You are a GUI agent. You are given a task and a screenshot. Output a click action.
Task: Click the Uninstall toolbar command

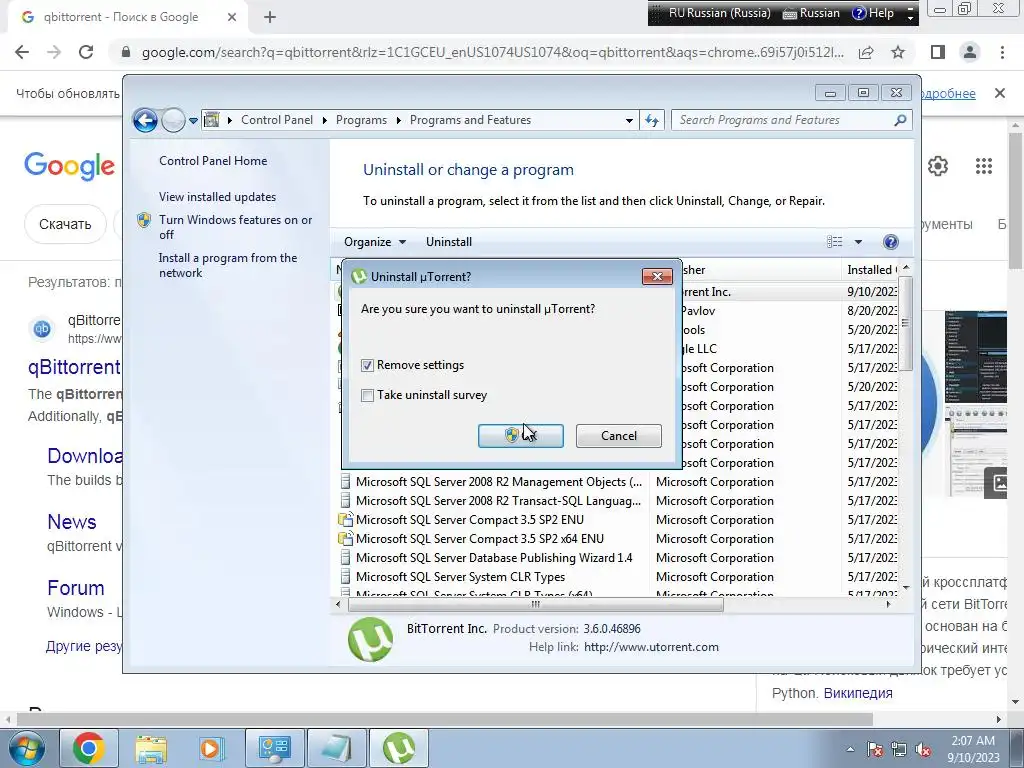[449, 242]
